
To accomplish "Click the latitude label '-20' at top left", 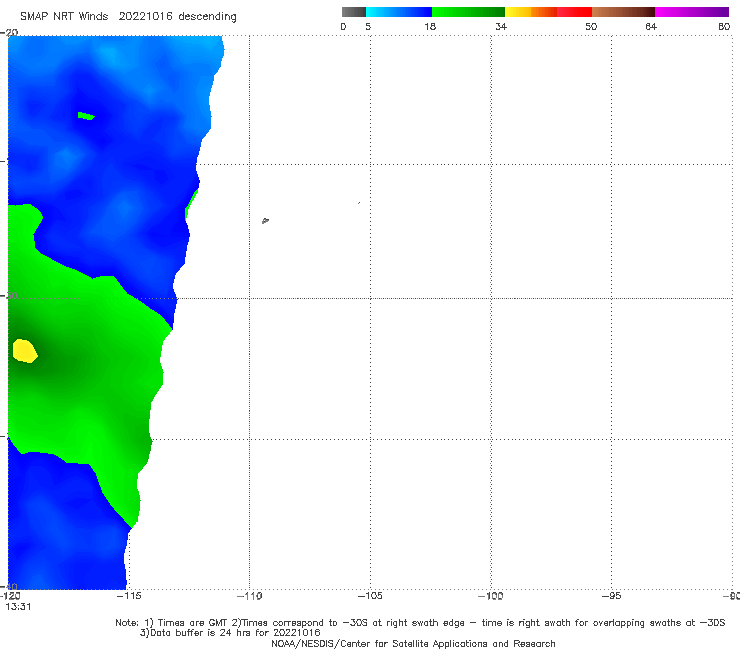I will coord(9,32).
